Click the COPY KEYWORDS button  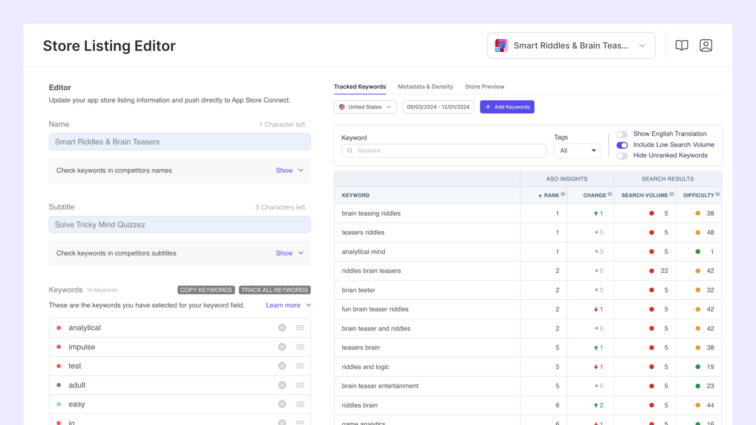coord(206,290)
